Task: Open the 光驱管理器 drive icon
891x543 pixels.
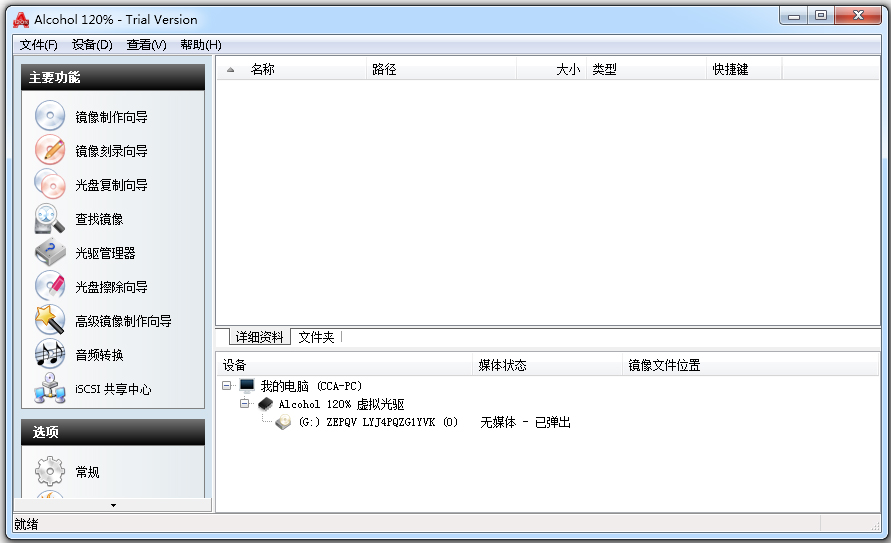Action: tap(50, 253)
